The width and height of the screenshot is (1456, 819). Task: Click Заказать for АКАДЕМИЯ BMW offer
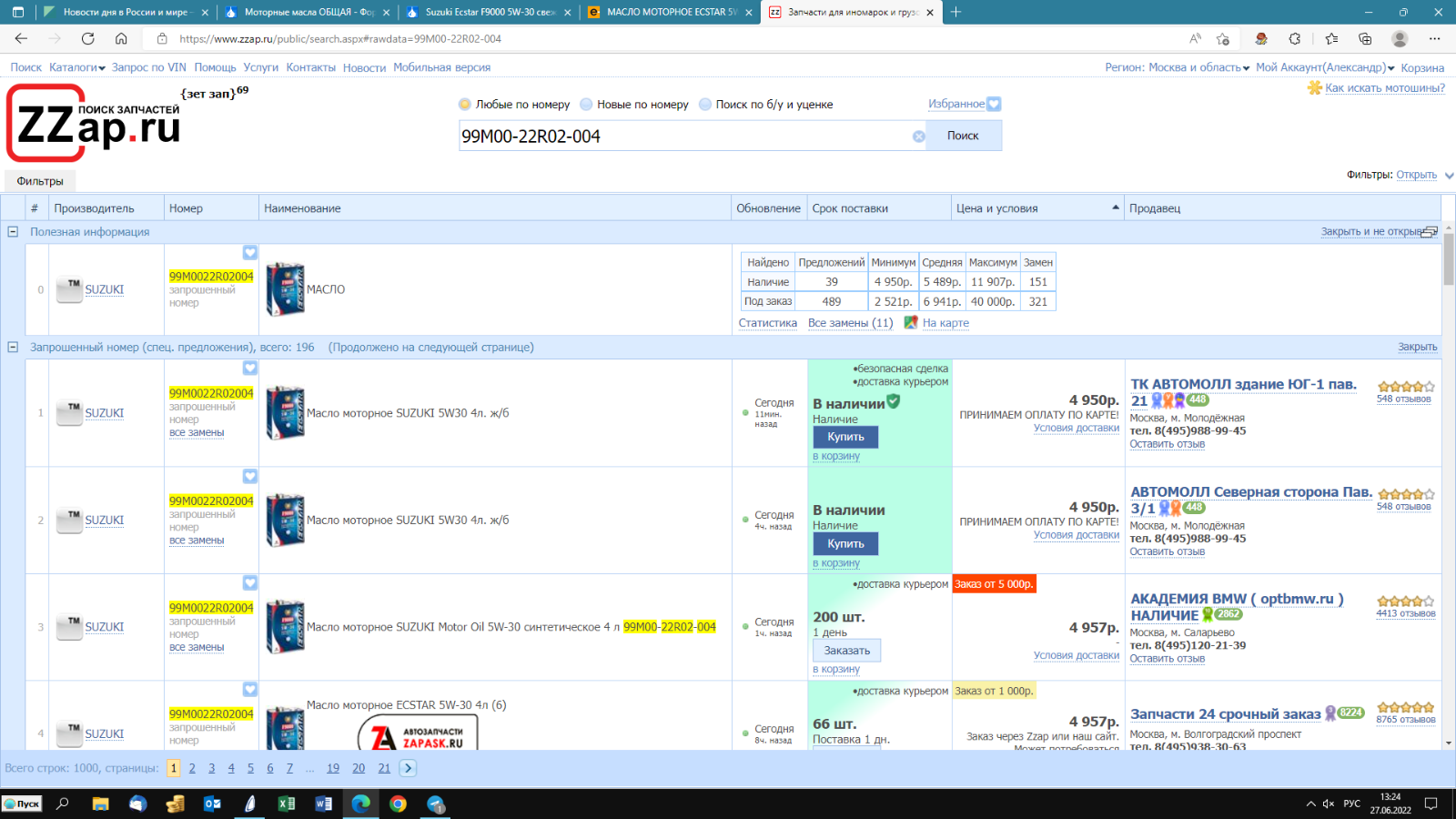847,651
